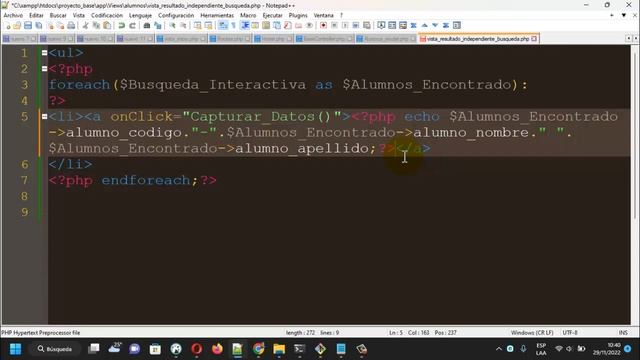Toggle Show all characters pilcrow icon
640x360 pixels.
click(x=233, y=25)
